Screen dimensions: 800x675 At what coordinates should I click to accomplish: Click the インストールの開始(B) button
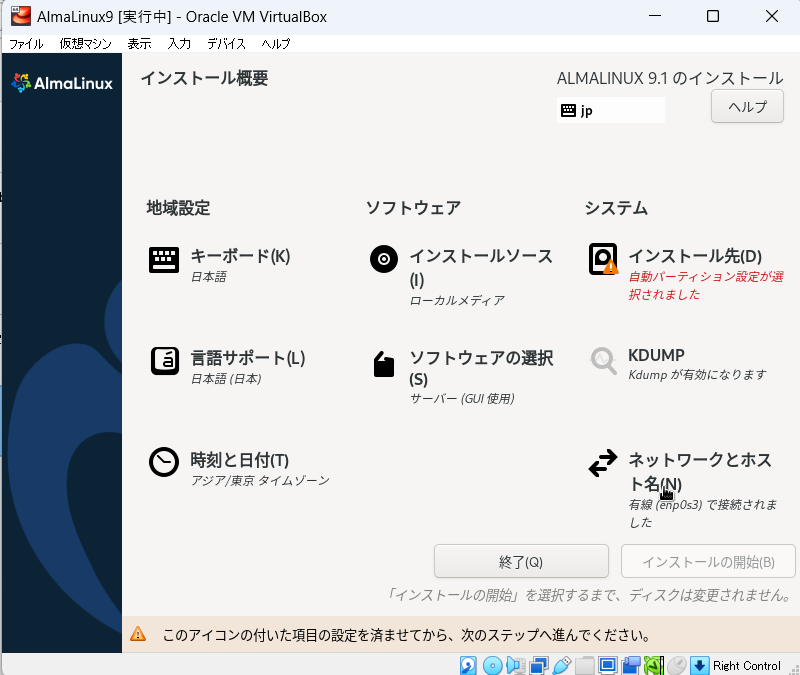coord(708,561)
